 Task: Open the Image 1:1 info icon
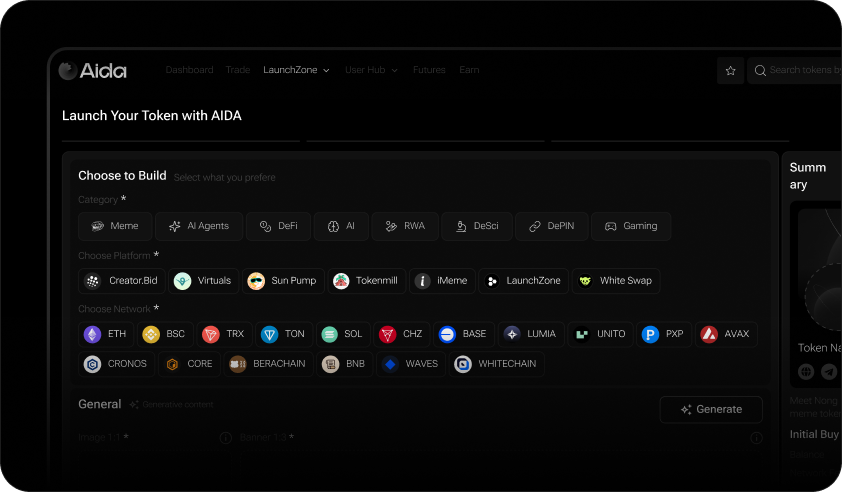(226, 438)
